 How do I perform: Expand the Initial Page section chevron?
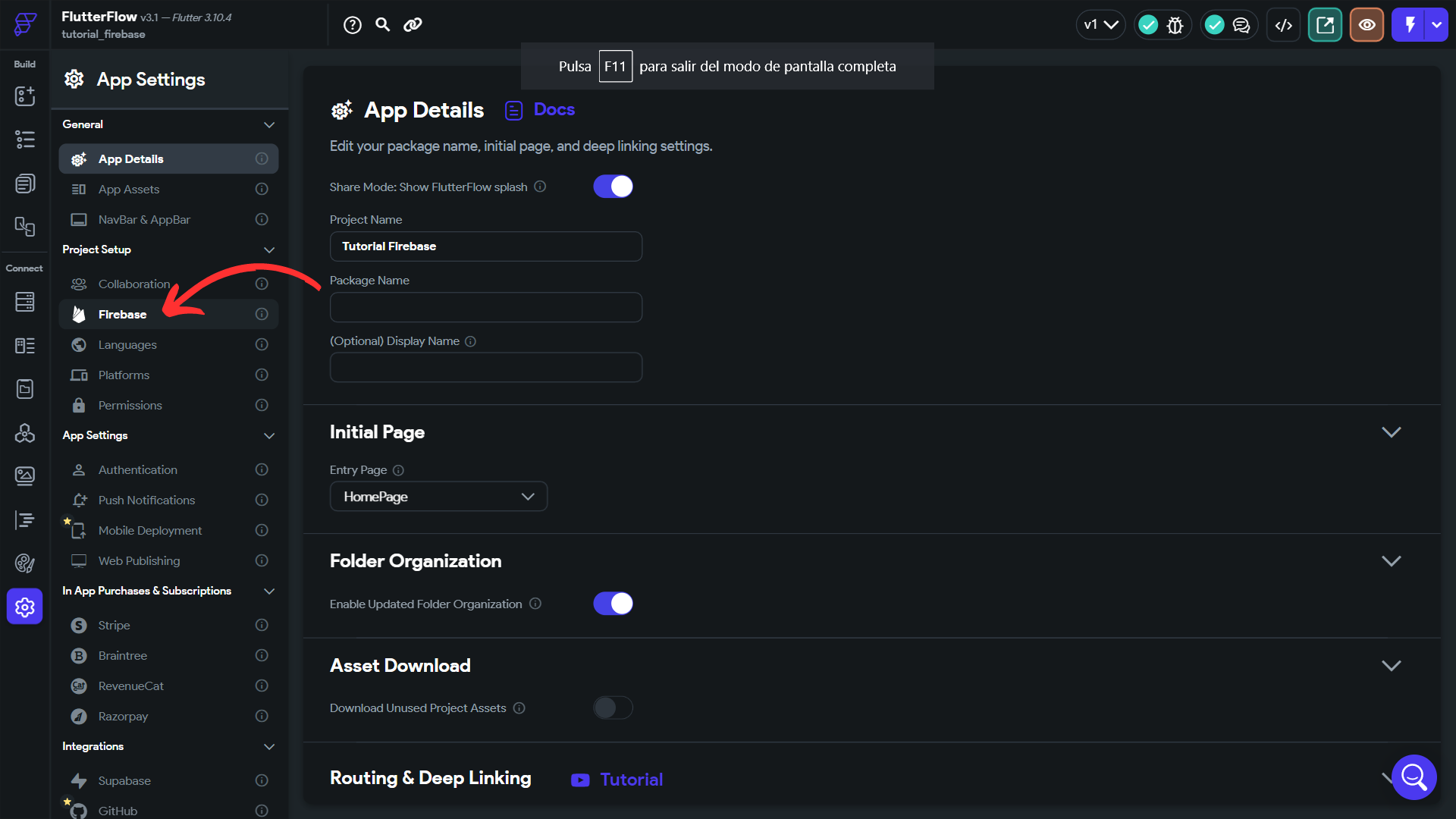pyautogui.click(x=1392, y=431)
